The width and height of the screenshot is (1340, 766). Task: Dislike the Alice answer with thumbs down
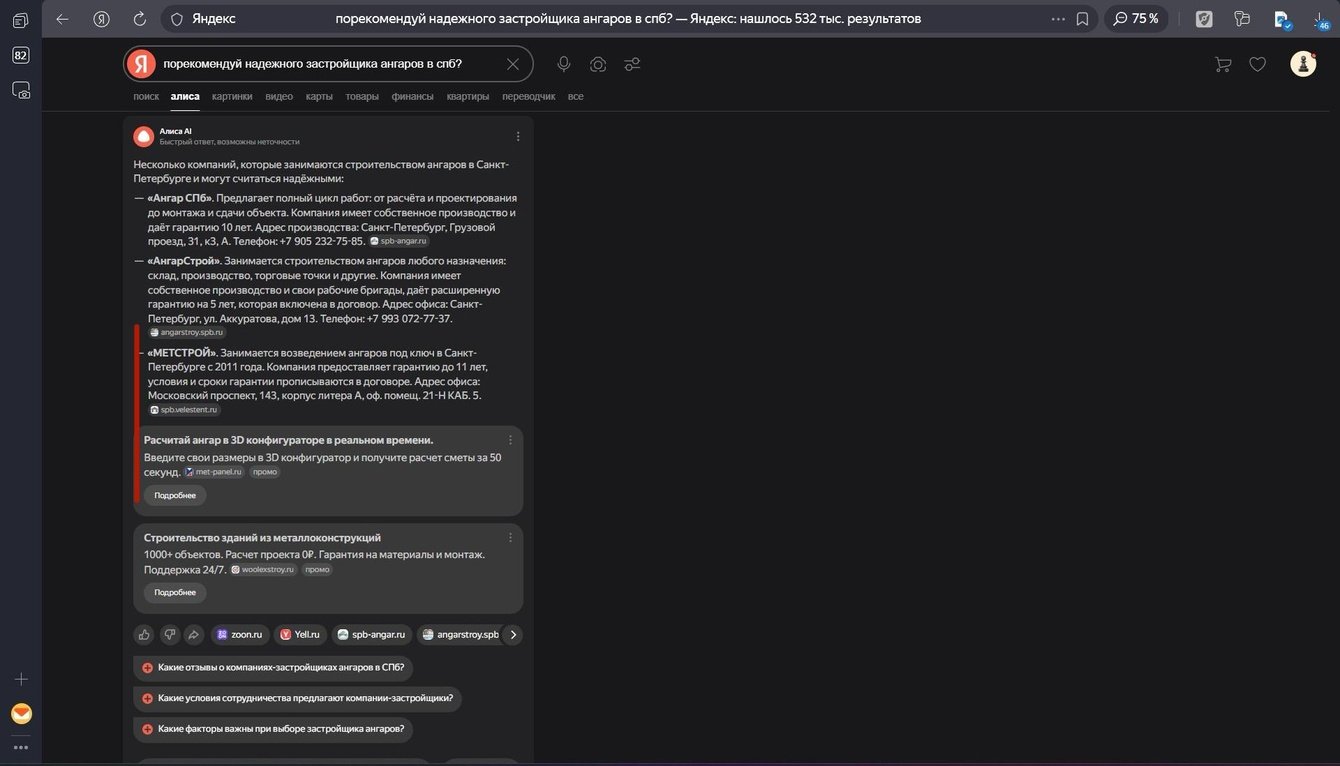[169, 634]
